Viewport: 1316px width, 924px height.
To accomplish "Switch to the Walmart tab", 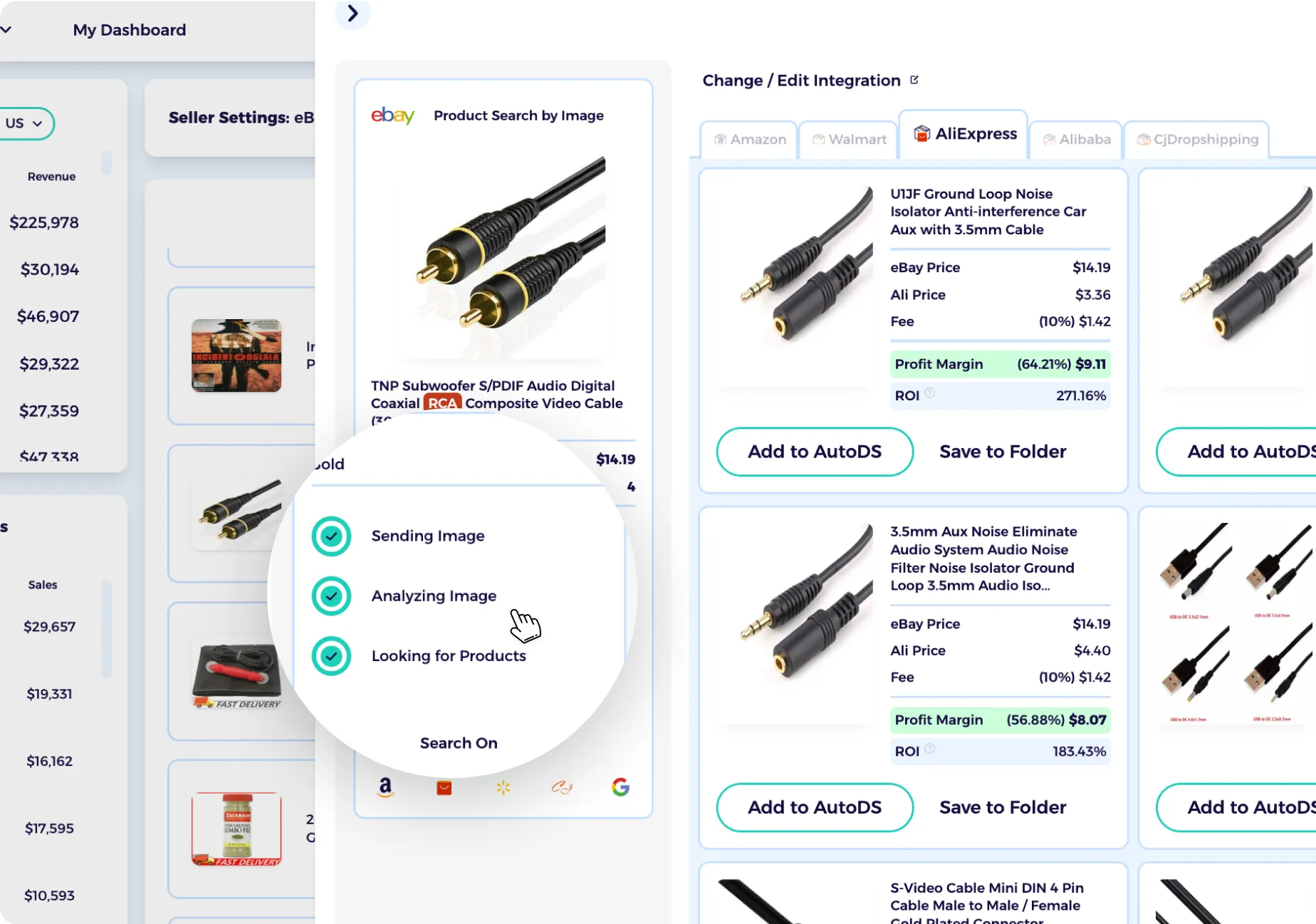I will pos(849,139).
